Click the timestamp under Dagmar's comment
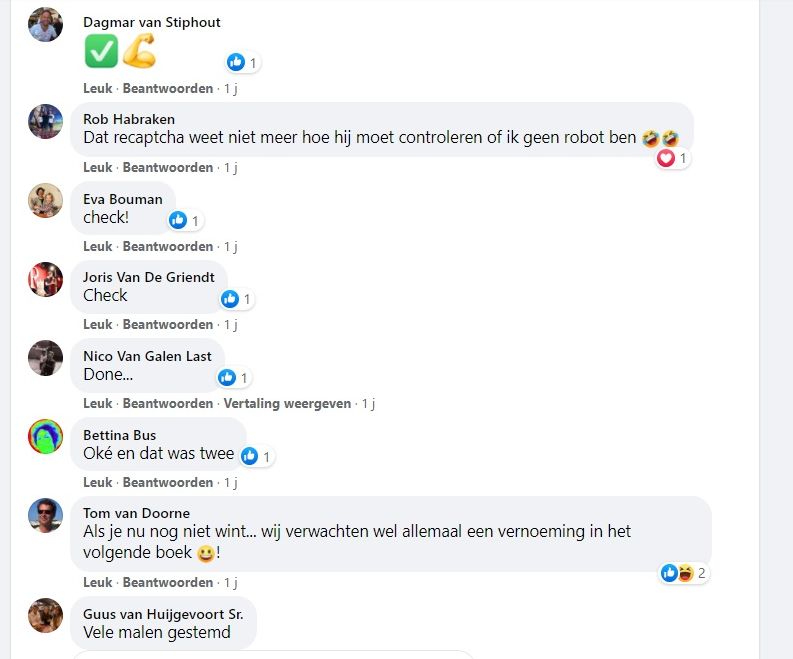The height and width of the screenshot is (659, 793). click(x=231, y=88)
